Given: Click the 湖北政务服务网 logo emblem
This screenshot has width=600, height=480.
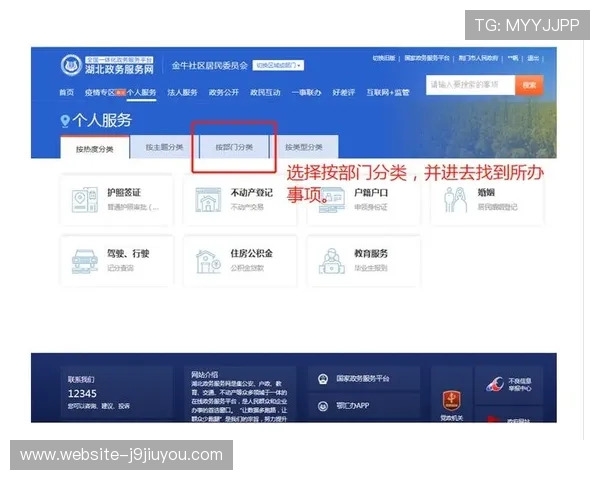Looking at the screenshot, I should [x=72, y=65].
